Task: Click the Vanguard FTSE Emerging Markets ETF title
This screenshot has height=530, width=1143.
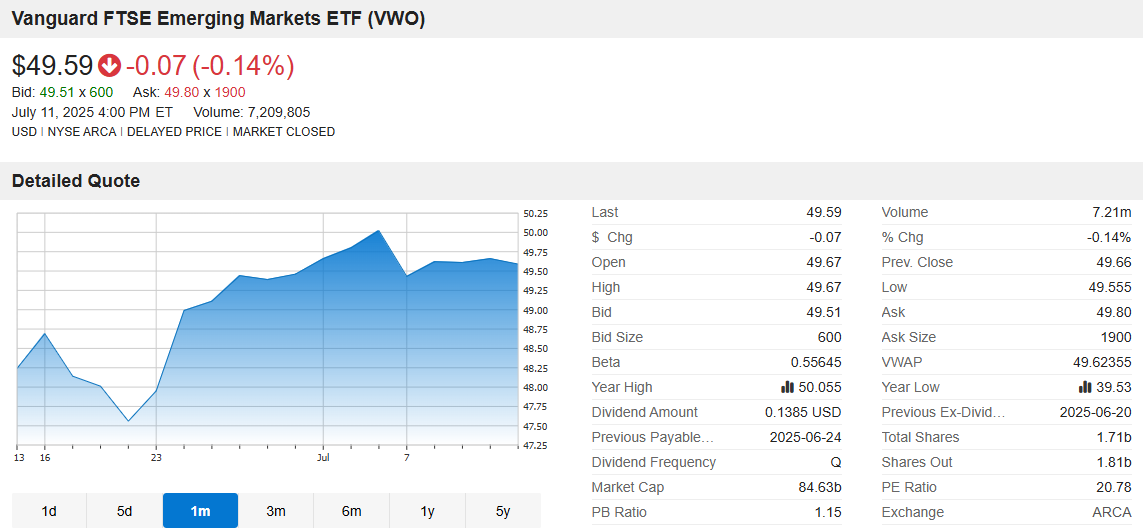Action: tap(218, 19)
